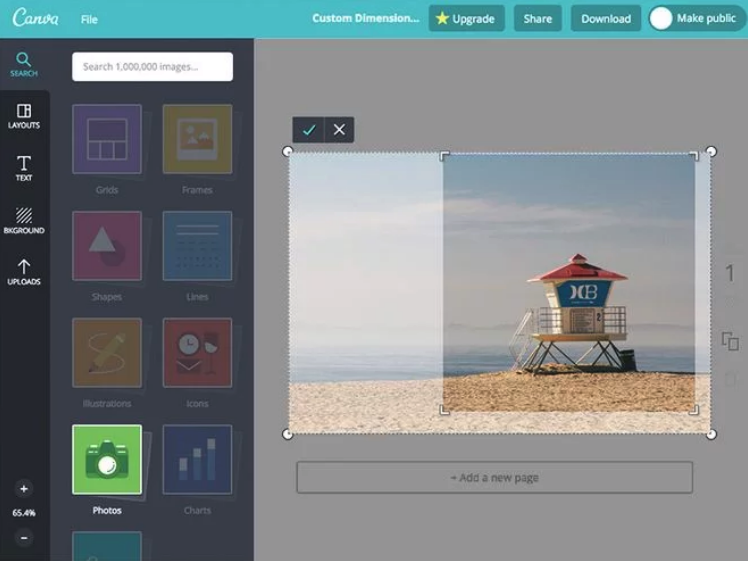The width and height of the screenshot is (748, 561).
Task: Click the zoom in plus button
Action: (x=24, y=489)
